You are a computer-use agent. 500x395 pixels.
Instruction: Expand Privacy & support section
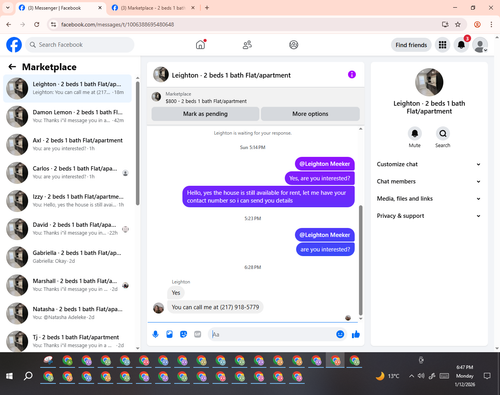429,216
